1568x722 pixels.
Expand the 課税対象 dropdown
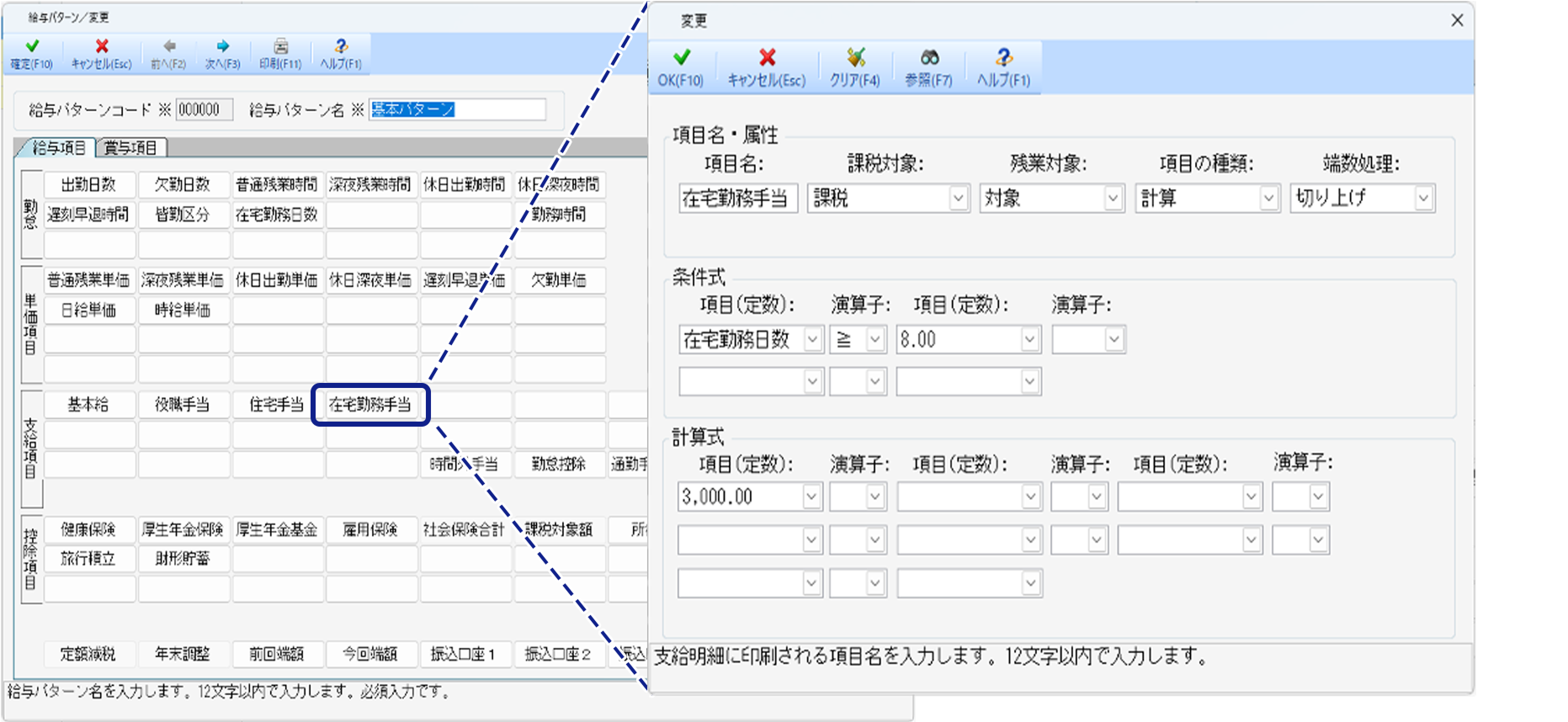coord(958,199)
